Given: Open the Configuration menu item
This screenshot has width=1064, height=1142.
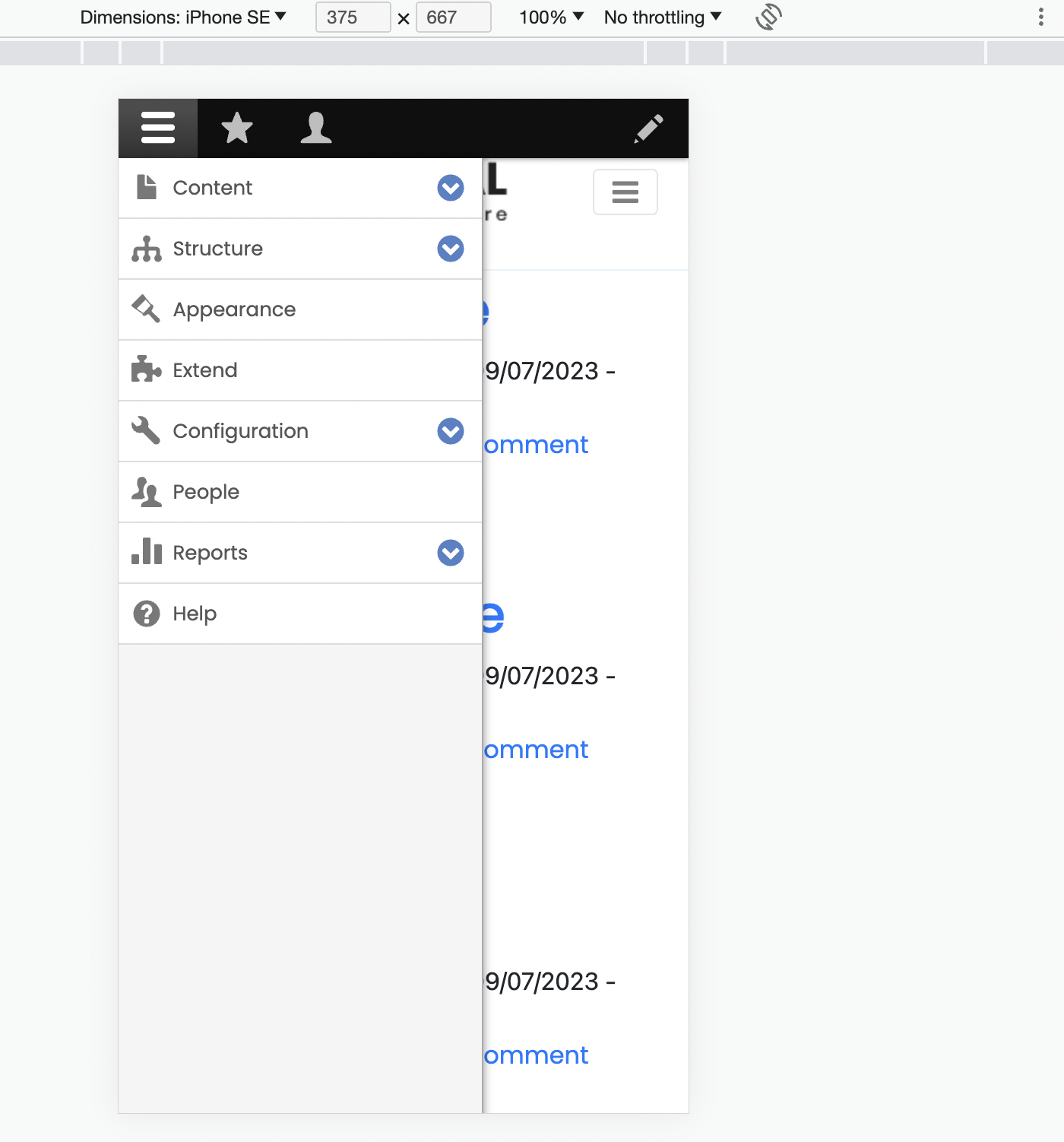Looking at the screenshot, I should point(241,431).
